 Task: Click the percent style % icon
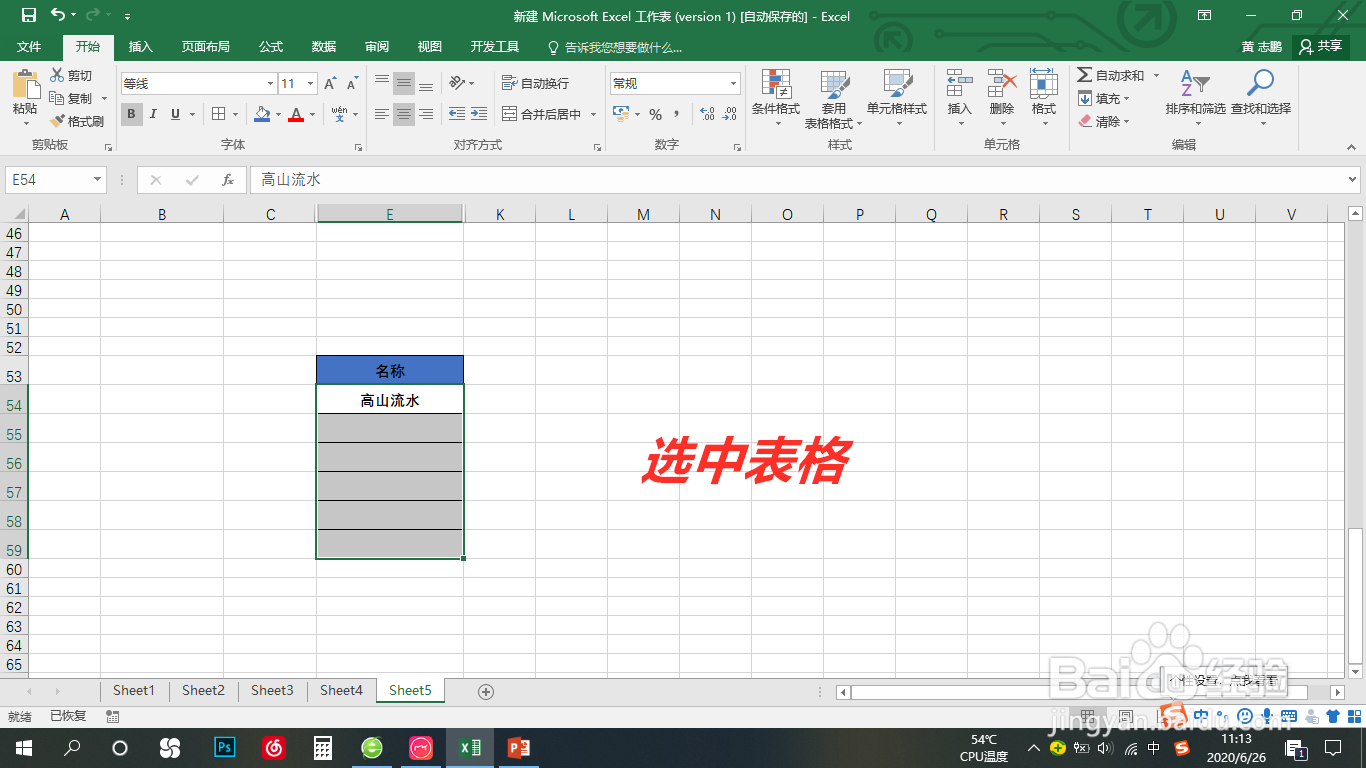point(654,115)
